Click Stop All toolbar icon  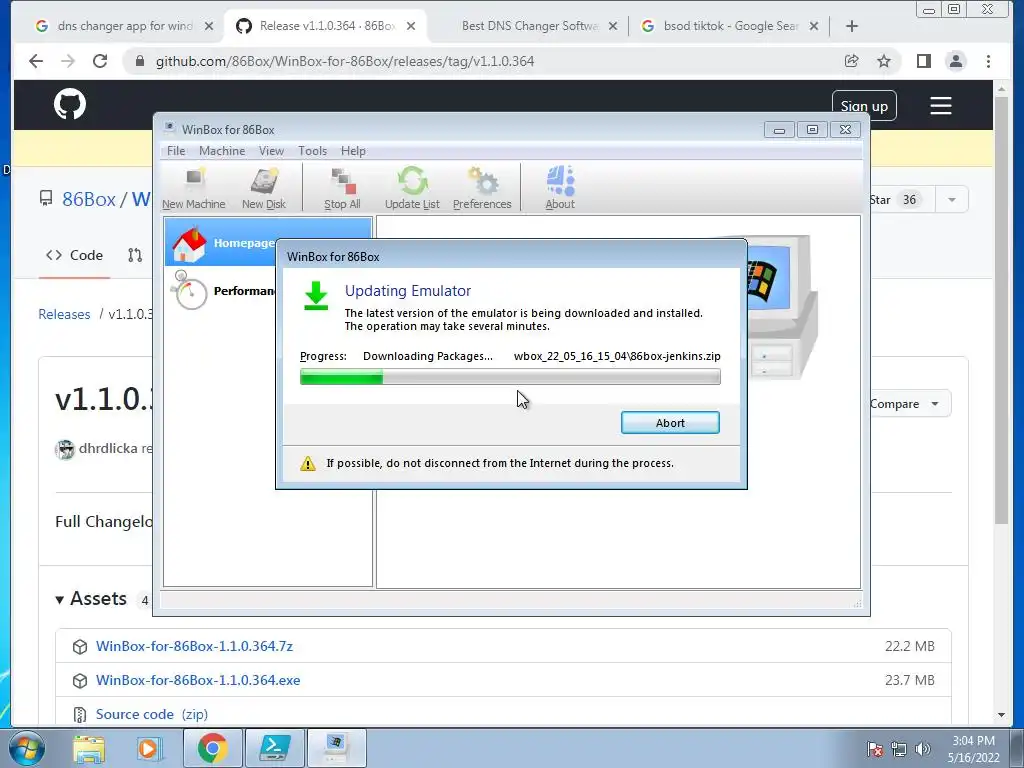(342, 187)
